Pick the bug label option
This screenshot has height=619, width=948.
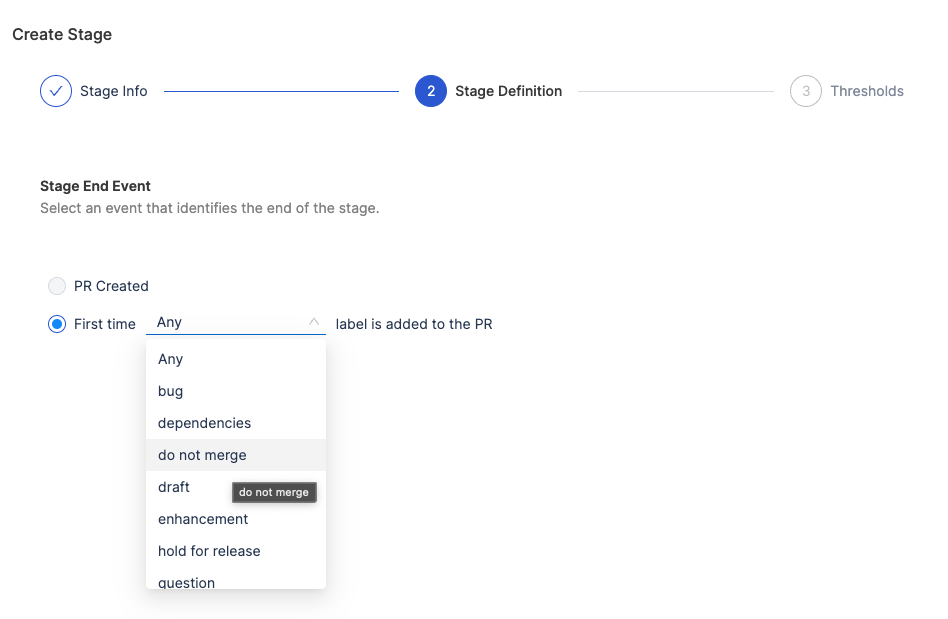click(171, 391)
